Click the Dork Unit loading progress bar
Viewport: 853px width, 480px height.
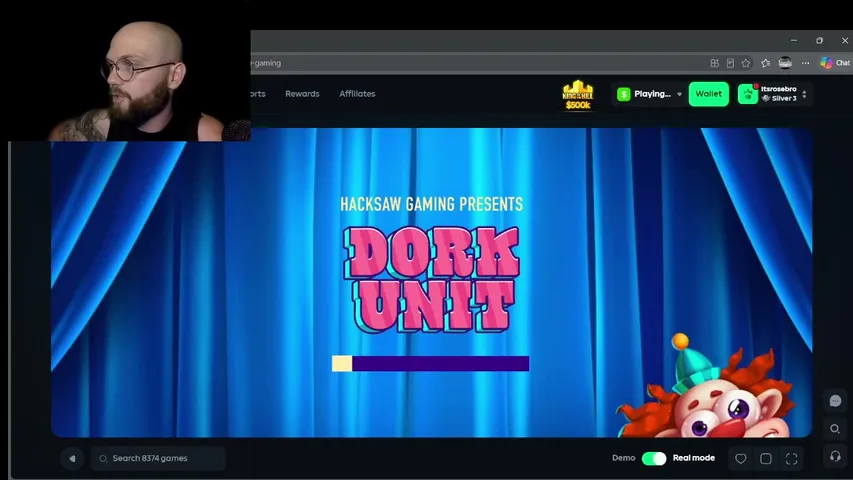coord(430,364)
